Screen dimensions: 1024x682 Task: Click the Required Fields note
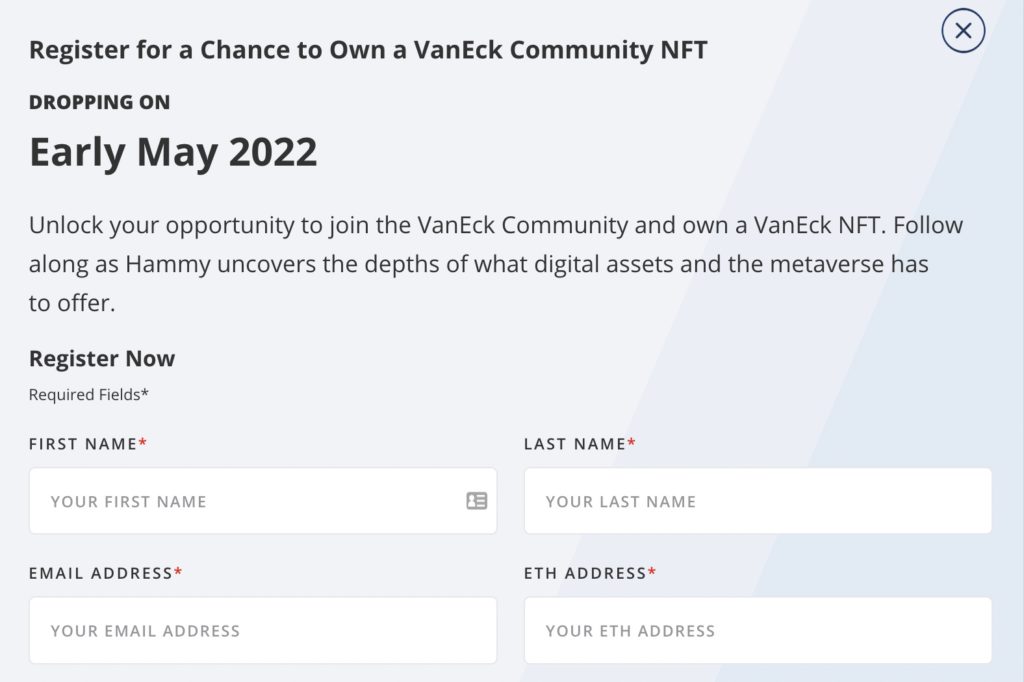pos(89,395)
